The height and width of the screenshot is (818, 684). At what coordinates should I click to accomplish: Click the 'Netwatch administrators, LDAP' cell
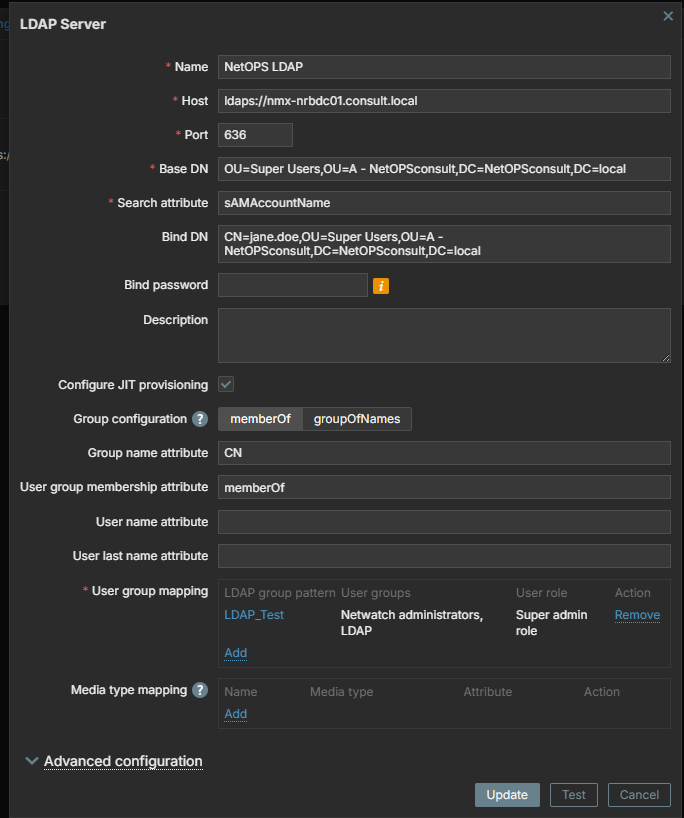(x=412, y=622)
